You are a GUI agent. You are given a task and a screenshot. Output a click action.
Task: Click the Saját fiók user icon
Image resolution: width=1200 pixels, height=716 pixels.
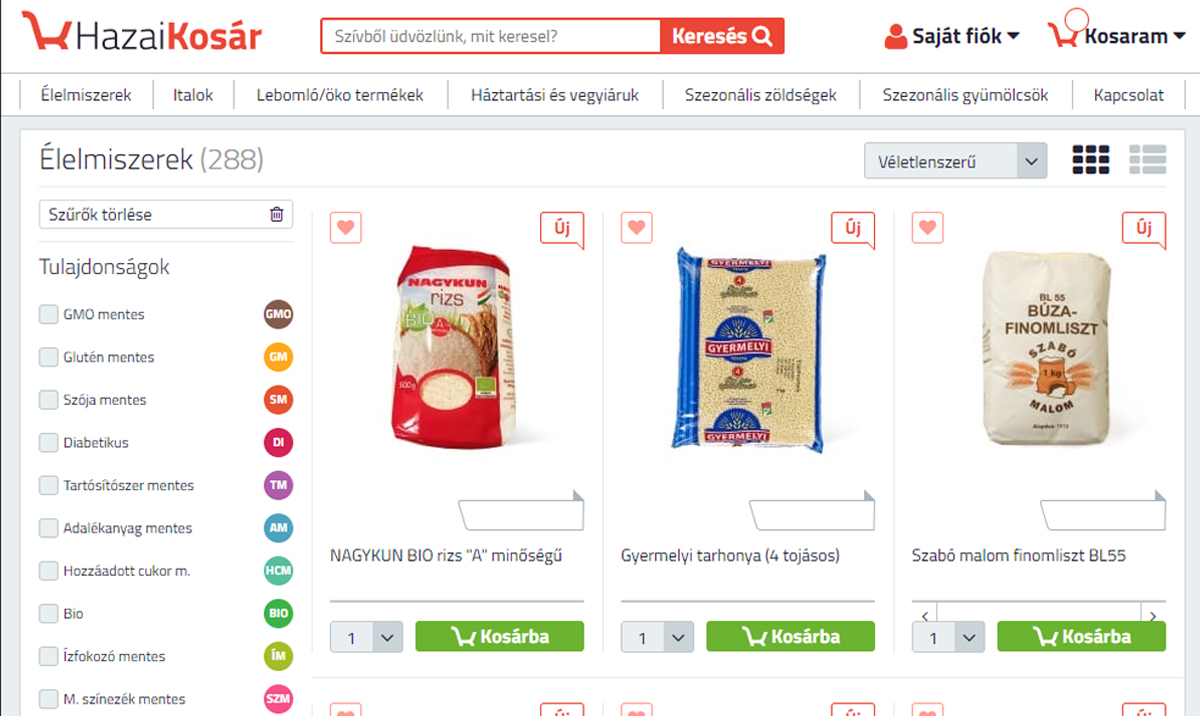[x=896, y=36]
